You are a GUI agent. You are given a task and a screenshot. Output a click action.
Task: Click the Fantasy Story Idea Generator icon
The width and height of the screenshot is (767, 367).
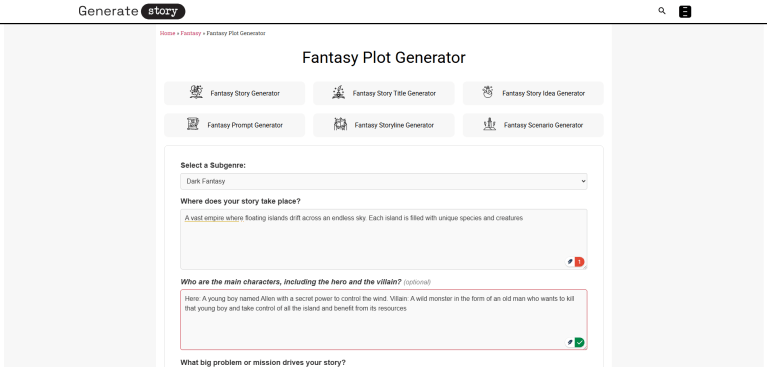[x=487, y=92]
